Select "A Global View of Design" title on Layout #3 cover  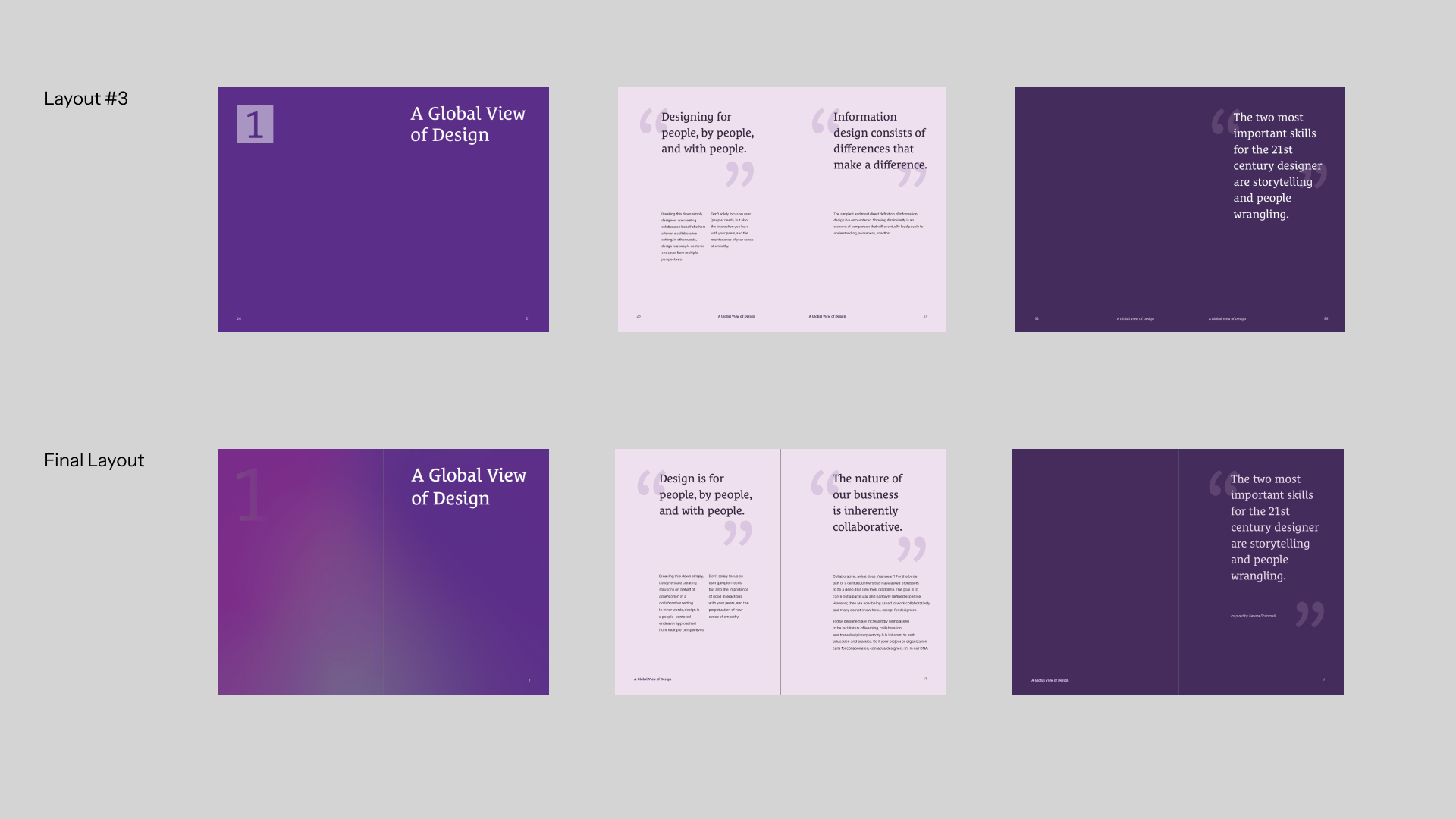point(468,124)
